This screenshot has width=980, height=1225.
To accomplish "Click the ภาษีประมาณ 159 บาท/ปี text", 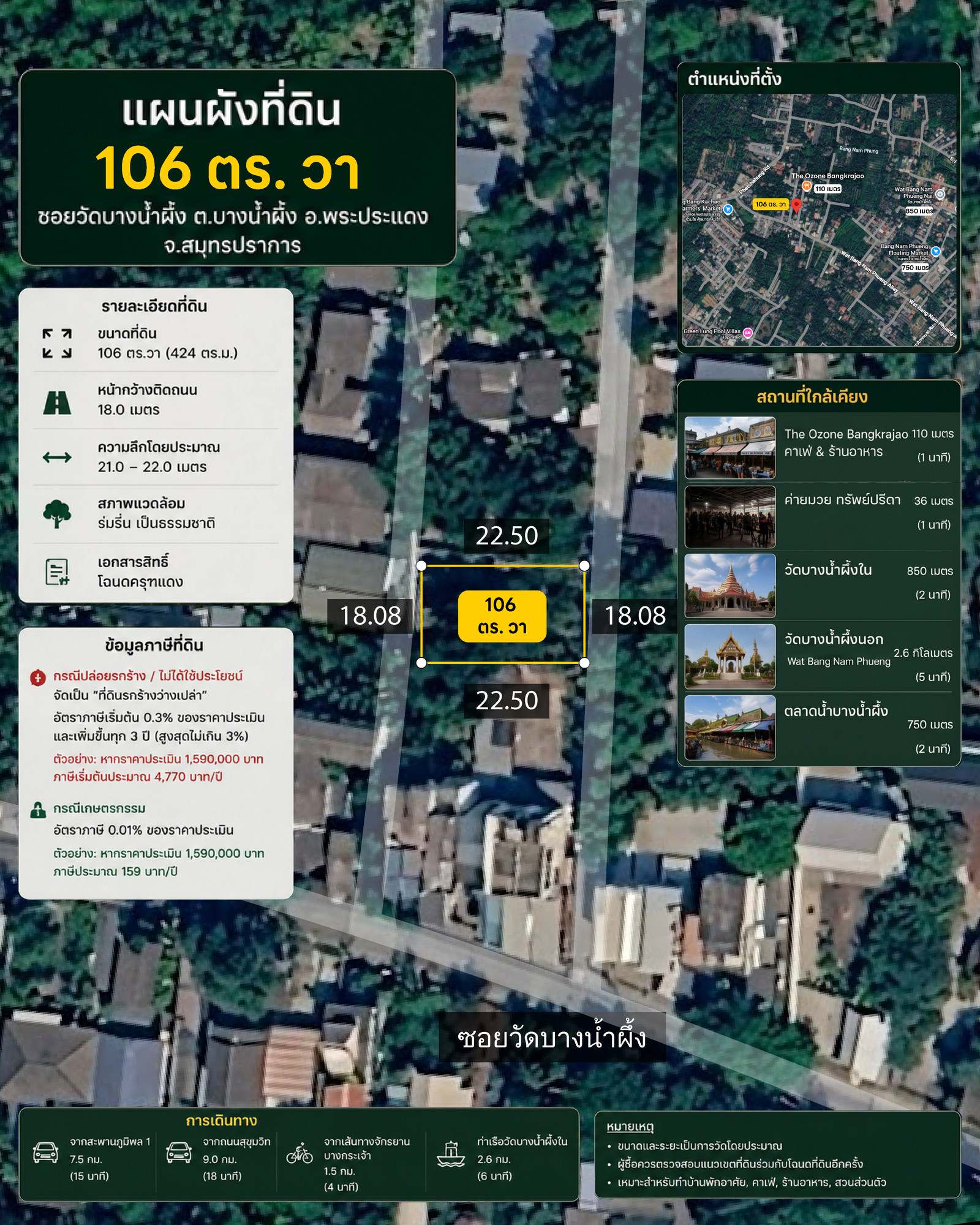I will [x=115, y=872].
